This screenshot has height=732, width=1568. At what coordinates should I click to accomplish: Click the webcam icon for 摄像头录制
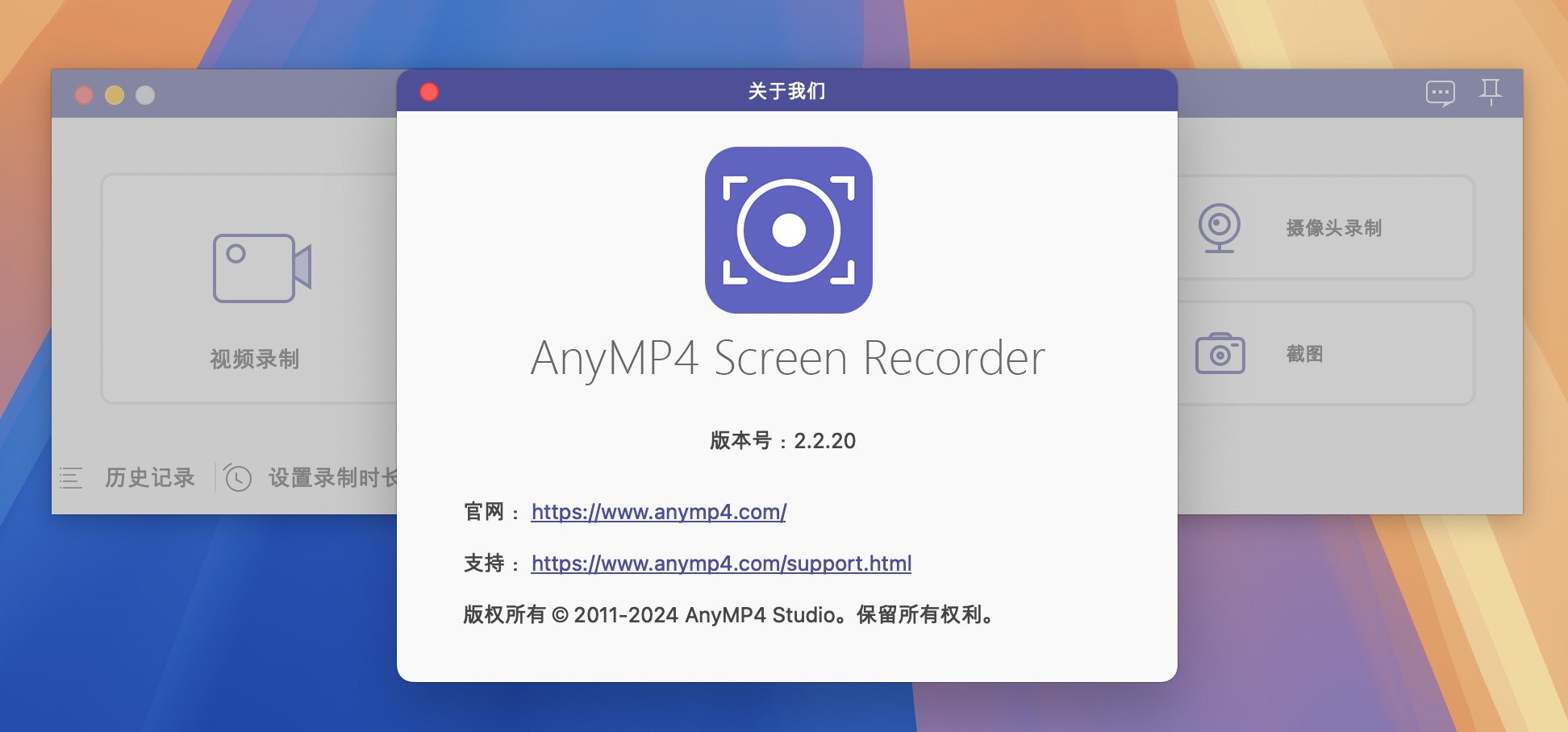[x=1219, y=228]
